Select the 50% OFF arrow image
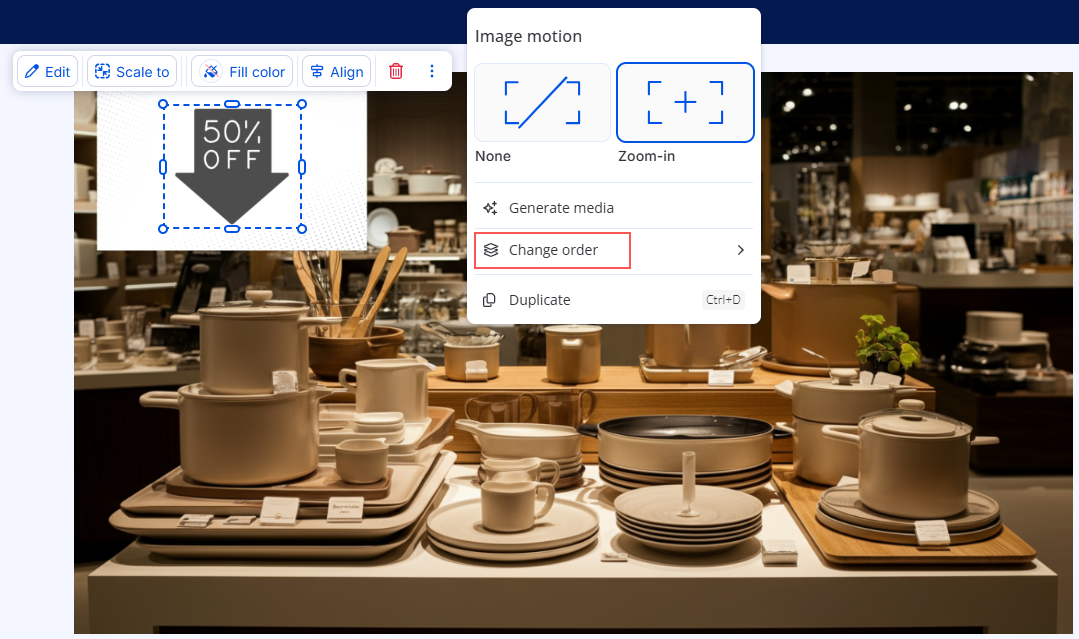This screenshot has width=1079, height=639. pos(232,165)
